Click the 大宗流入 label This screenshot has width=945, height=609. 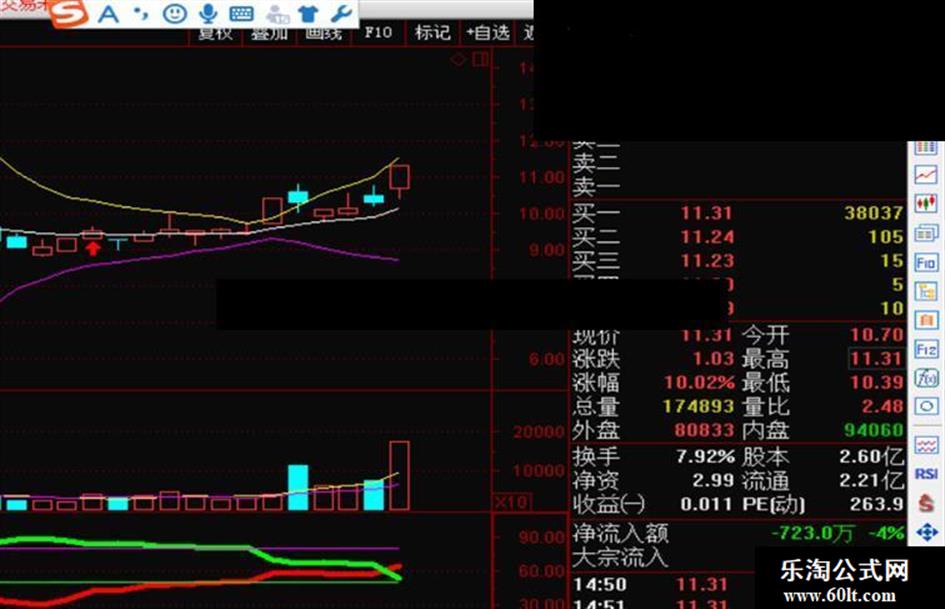(x=620, y=557)
